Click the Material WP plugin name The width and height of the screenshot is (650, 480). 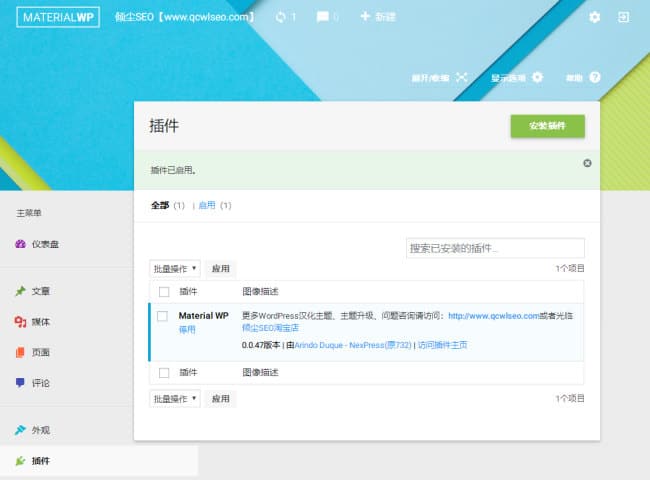[204, 316]
